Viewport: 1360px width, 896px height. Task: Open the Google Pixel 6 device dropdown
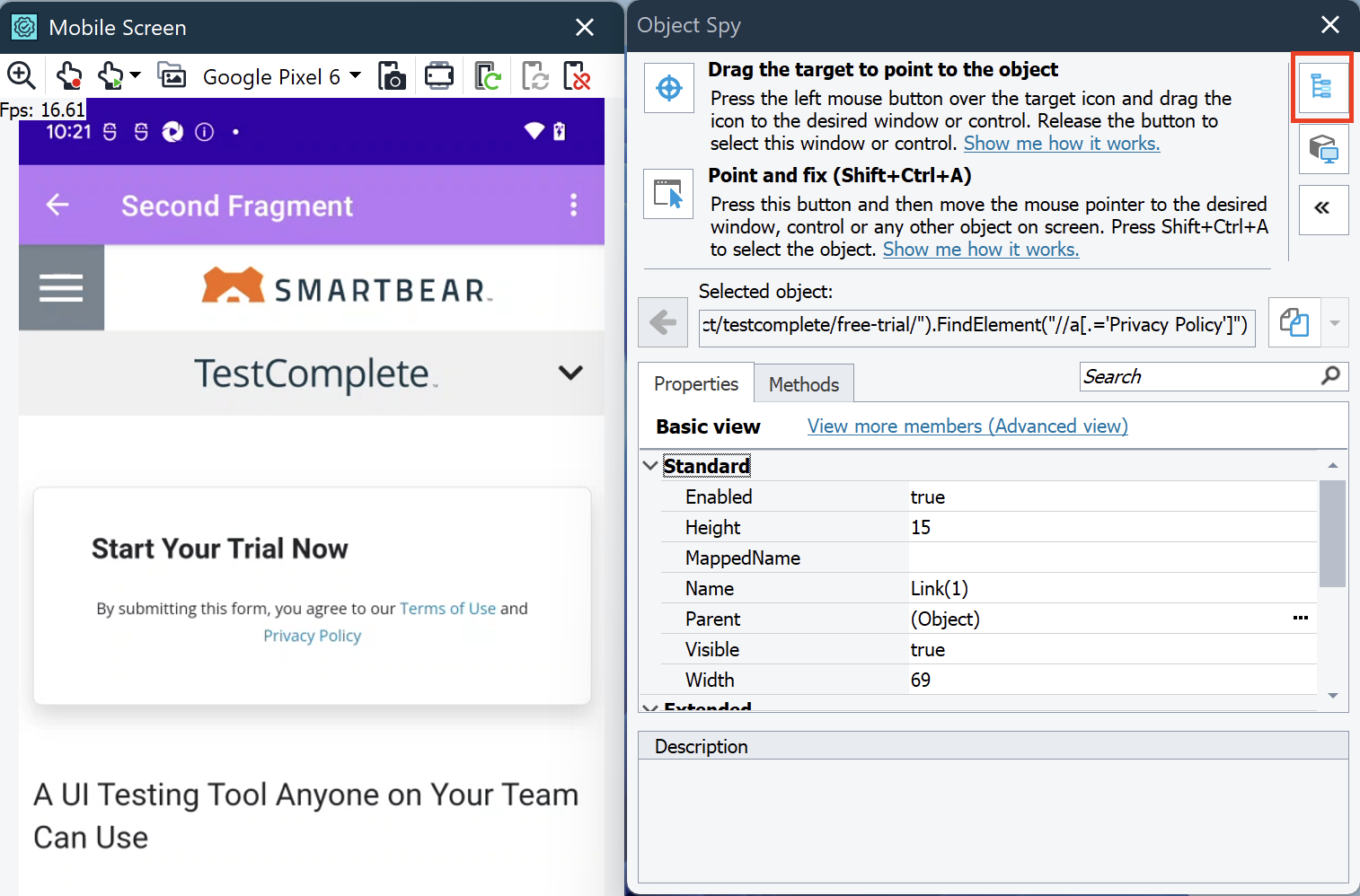coord(355,76)
